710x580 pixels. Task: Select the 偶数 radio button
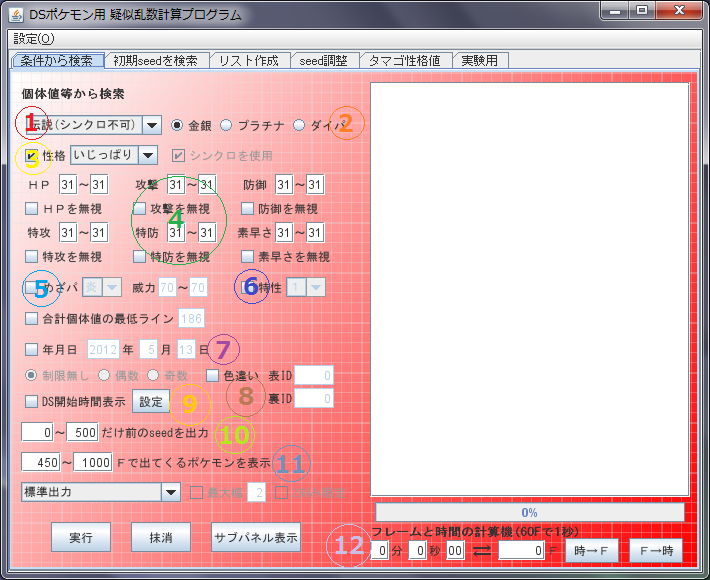click(x=104, y=375)
